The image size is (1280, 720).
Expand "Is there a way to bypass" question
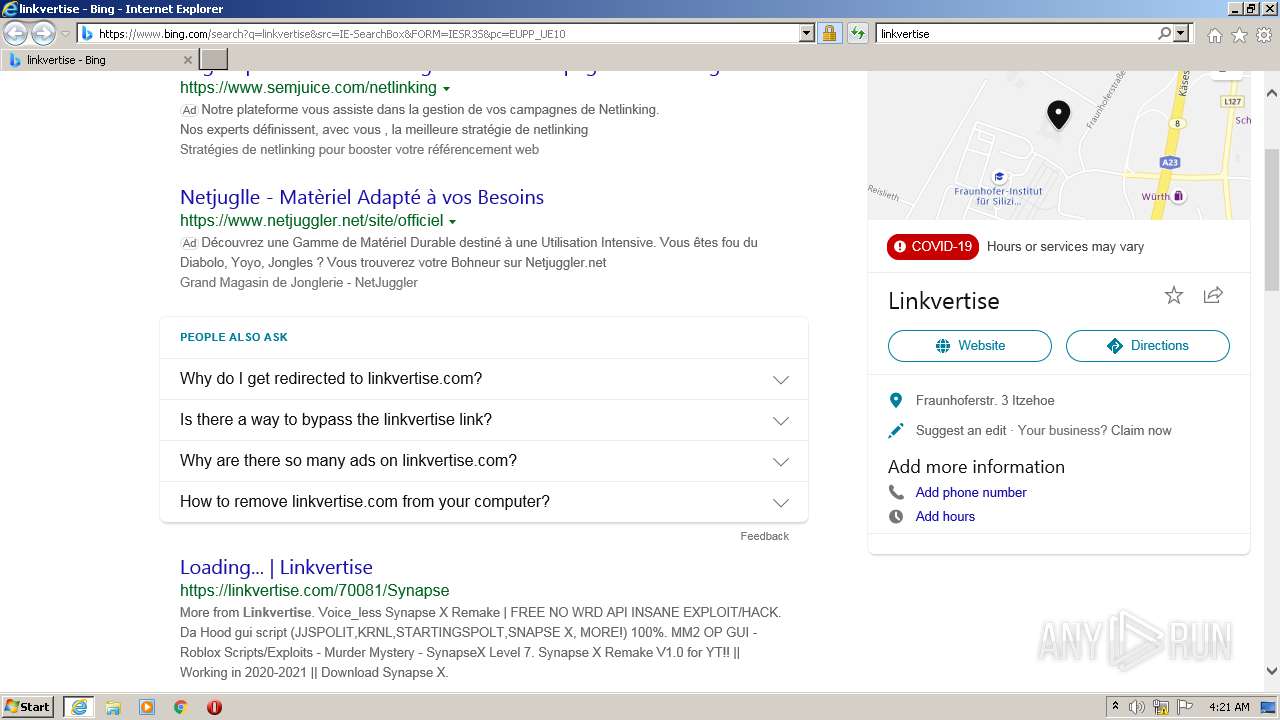tap(484, 420)
